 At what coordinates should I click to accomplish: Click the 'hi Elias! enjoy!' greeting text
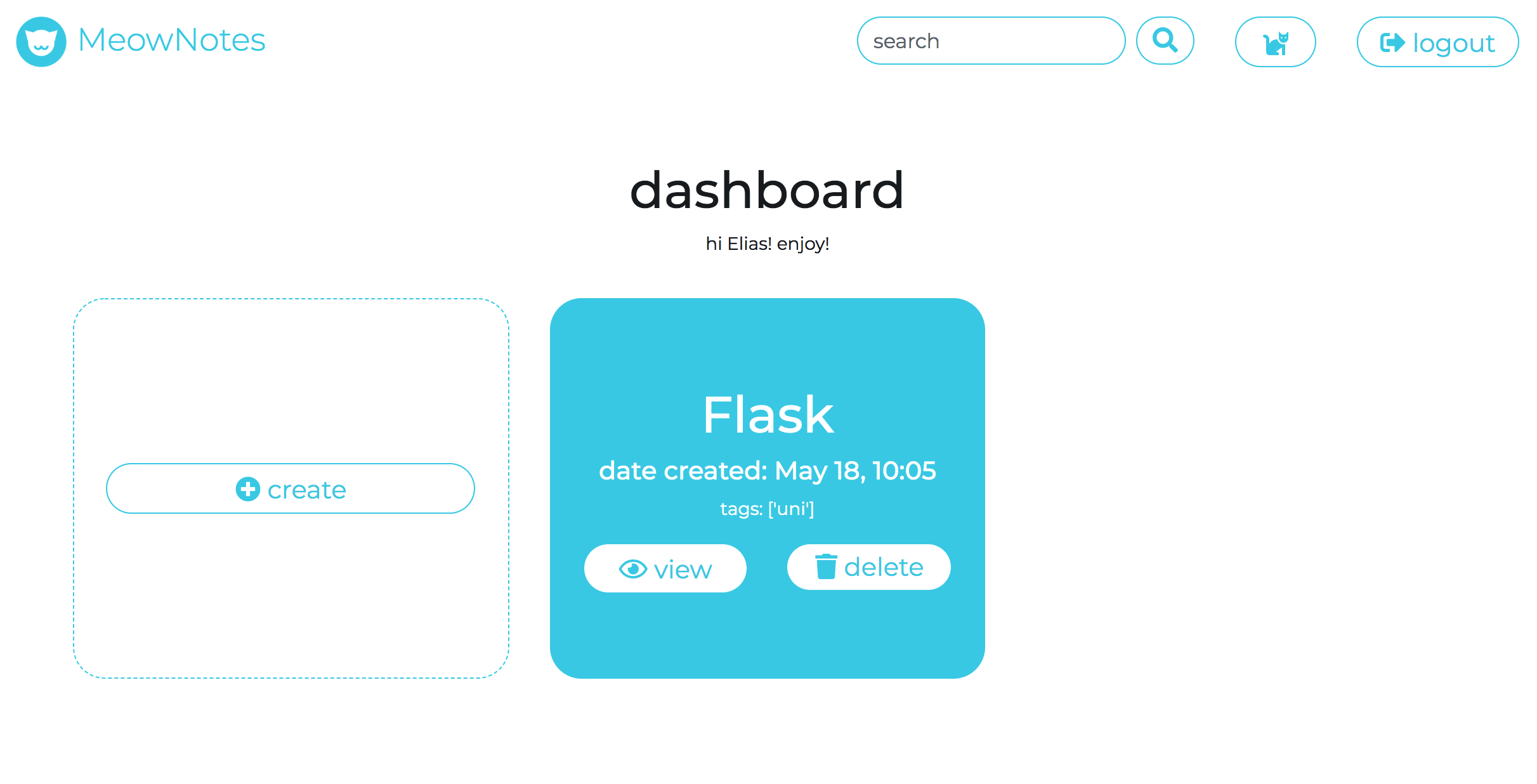(767, 244)
